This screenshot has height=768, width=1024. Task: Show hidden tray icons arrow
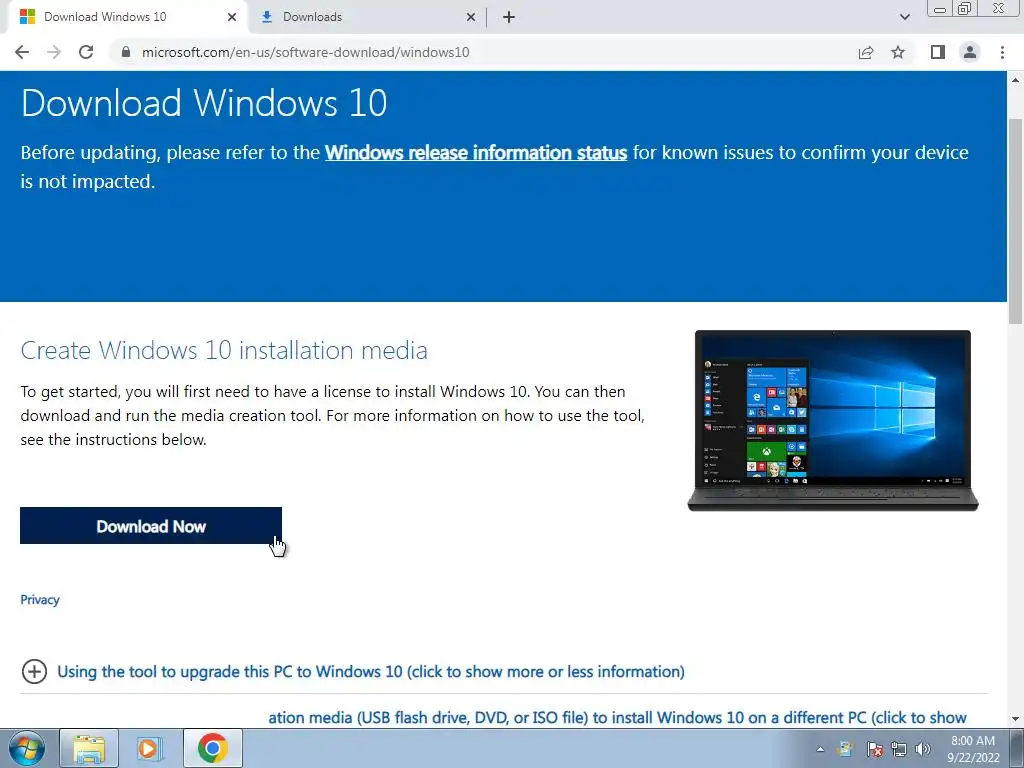820,749
